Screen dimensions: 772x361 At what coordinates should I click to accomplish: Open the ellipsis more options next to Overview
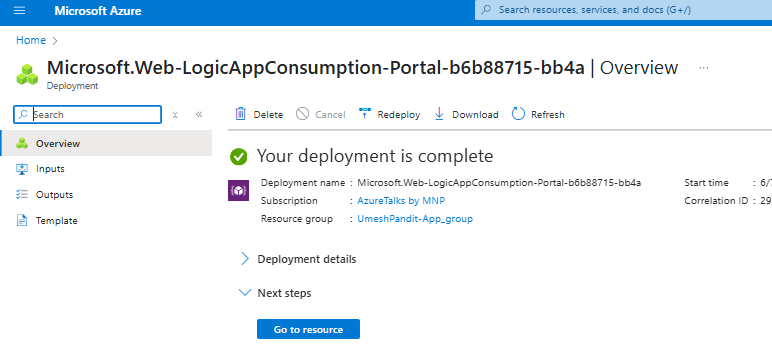[x=704, y=67]
